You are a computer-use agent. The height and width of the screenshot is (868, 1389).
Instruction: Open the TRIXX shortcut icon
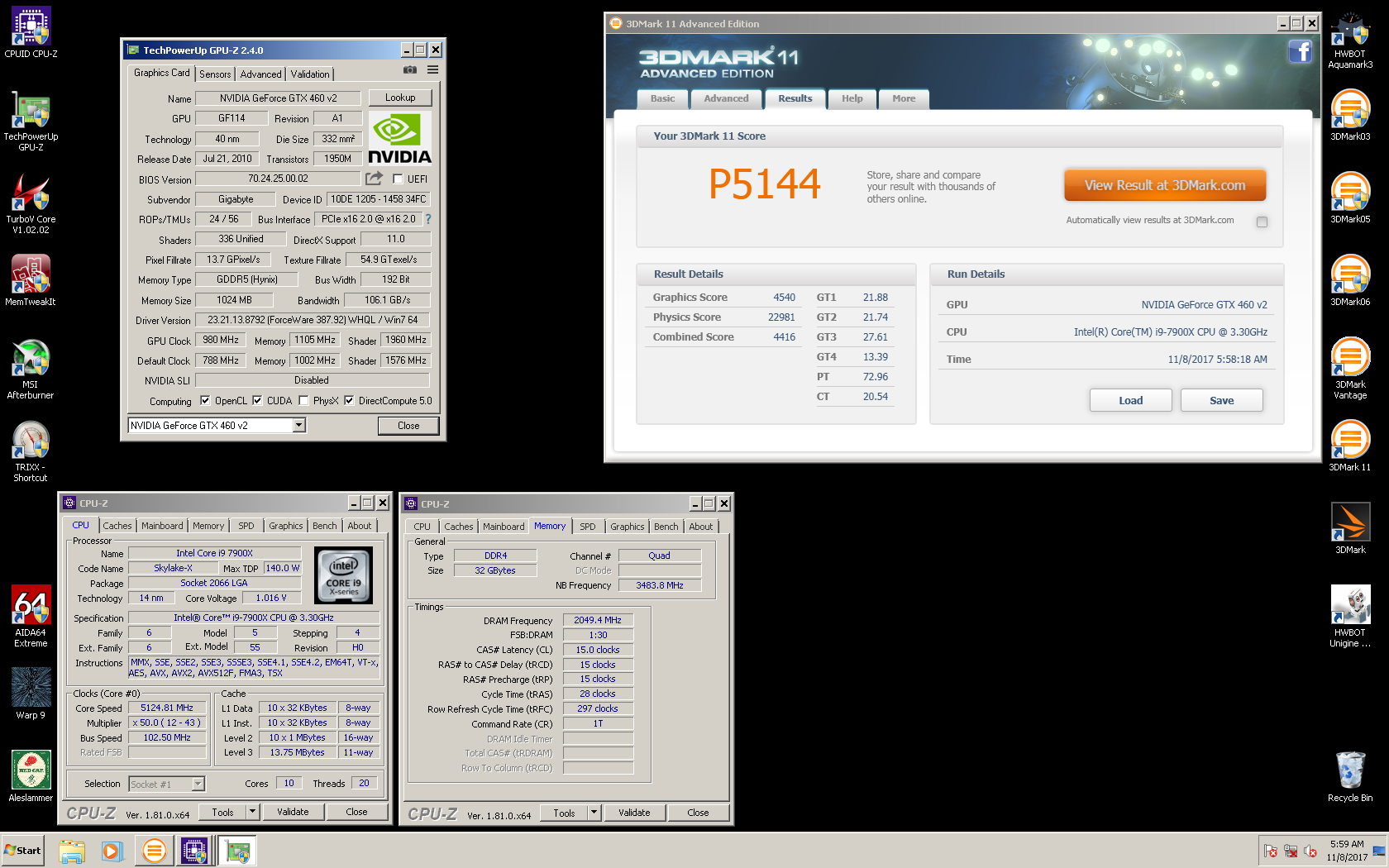(x=31, y=451)
